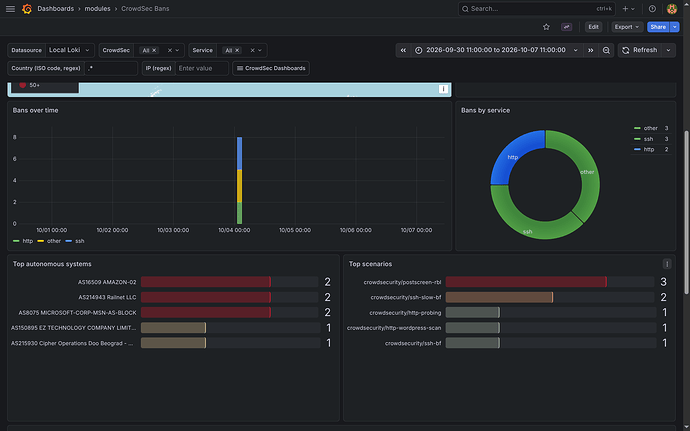This screenshot has width=690, height=431.
Task: Click the page vertical scrollbar
Action: click(686, 212)
